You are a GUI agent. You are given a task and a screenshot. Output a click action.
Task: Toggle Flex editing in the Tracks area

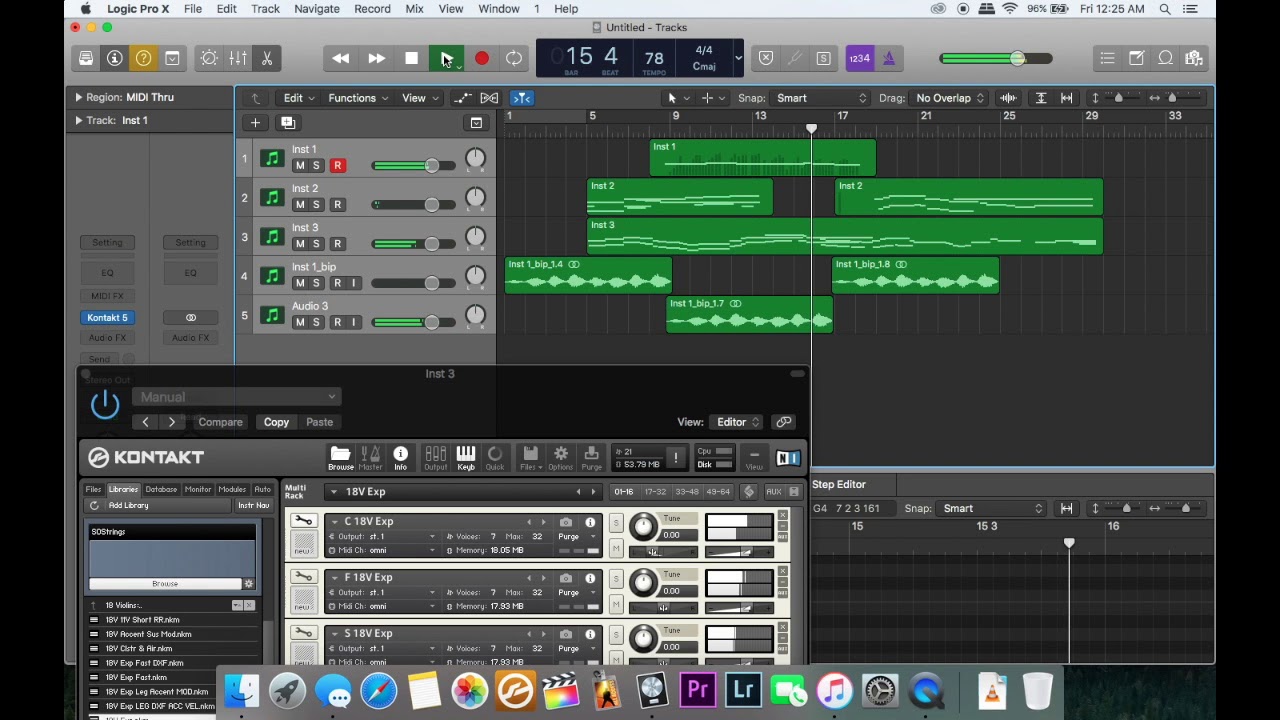tap(489, 98)
